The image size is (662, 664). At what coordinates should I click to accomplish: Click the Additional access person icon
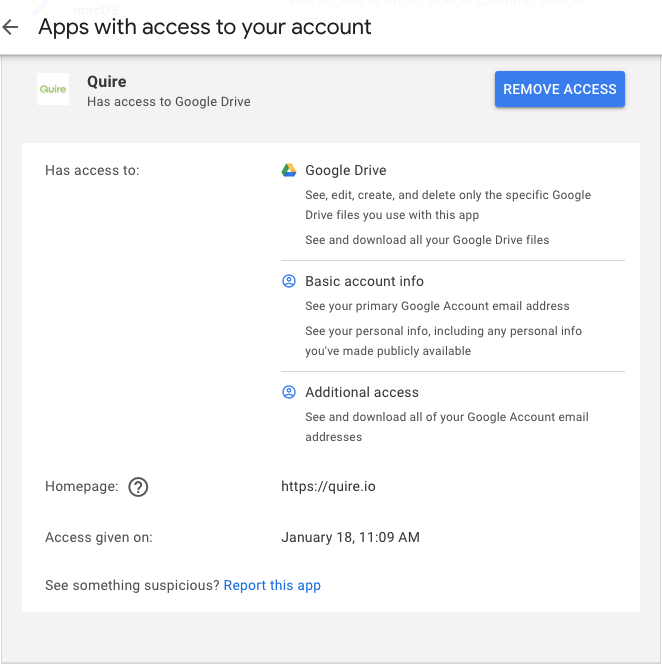tap(289, 392)
